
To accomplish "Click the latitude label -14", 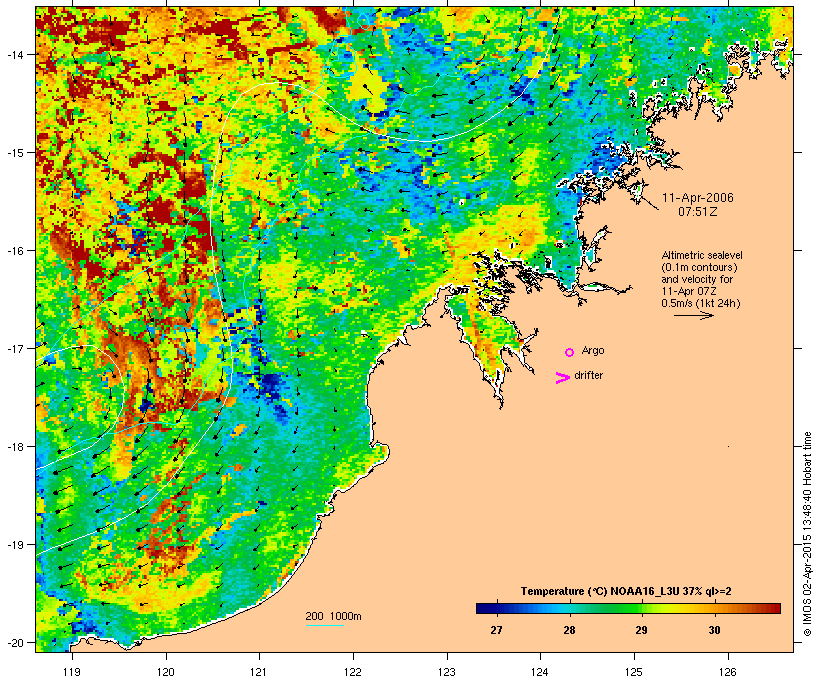I will point(14,54).
